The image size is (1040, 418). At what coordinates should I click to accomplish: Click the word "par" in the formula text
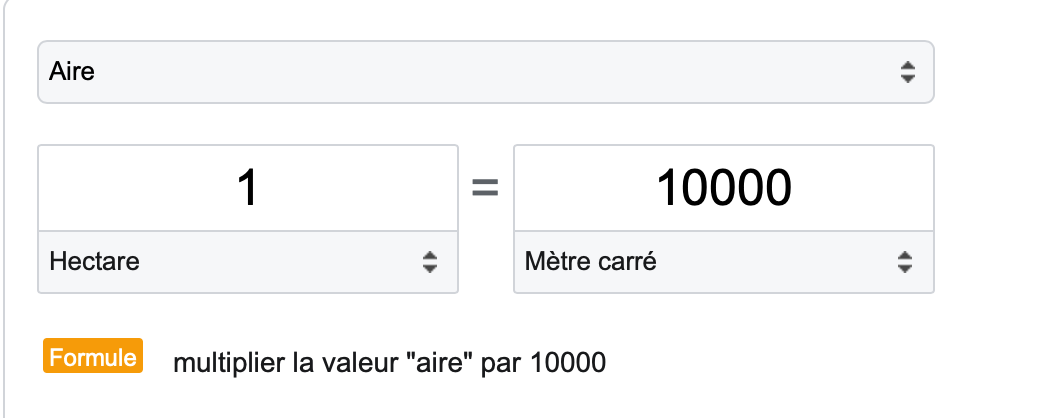501,362
